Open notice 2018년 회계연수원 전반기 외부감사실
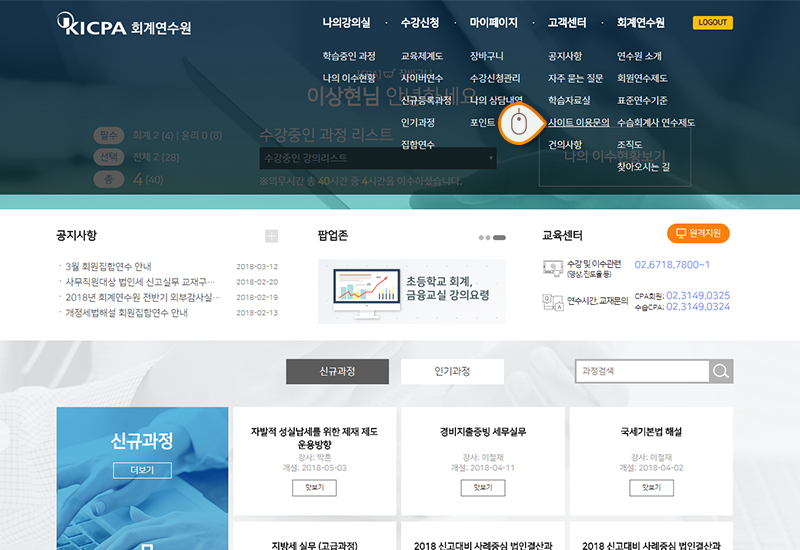The width and height of the screenshot is (800, 550). coord(143,297)
